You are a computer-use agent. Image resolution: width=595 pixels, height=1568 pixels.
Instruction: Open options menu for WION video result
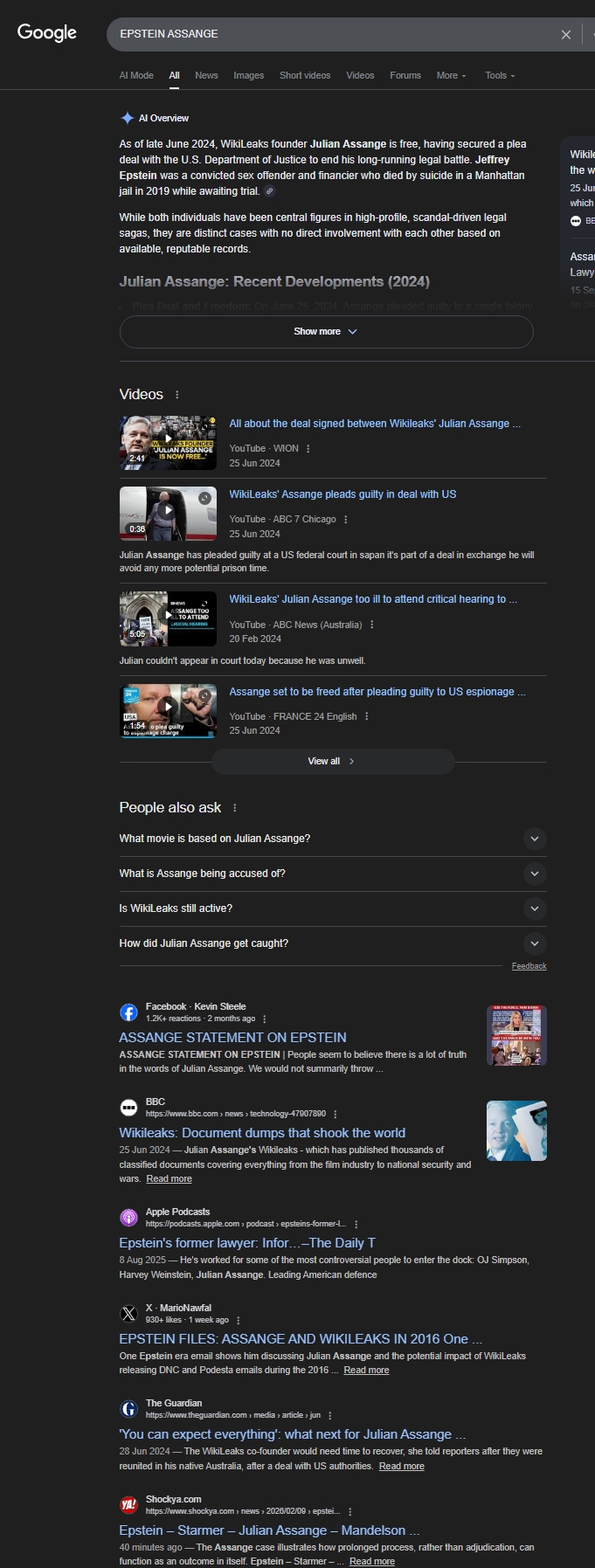point(308,449)
